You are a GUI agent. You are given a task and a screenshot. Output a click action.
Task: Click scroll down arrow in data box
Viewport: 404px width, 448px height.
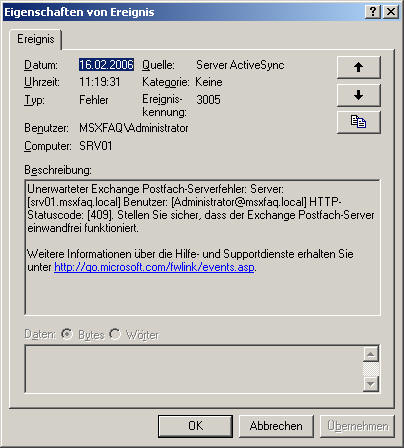pos(371,384)
